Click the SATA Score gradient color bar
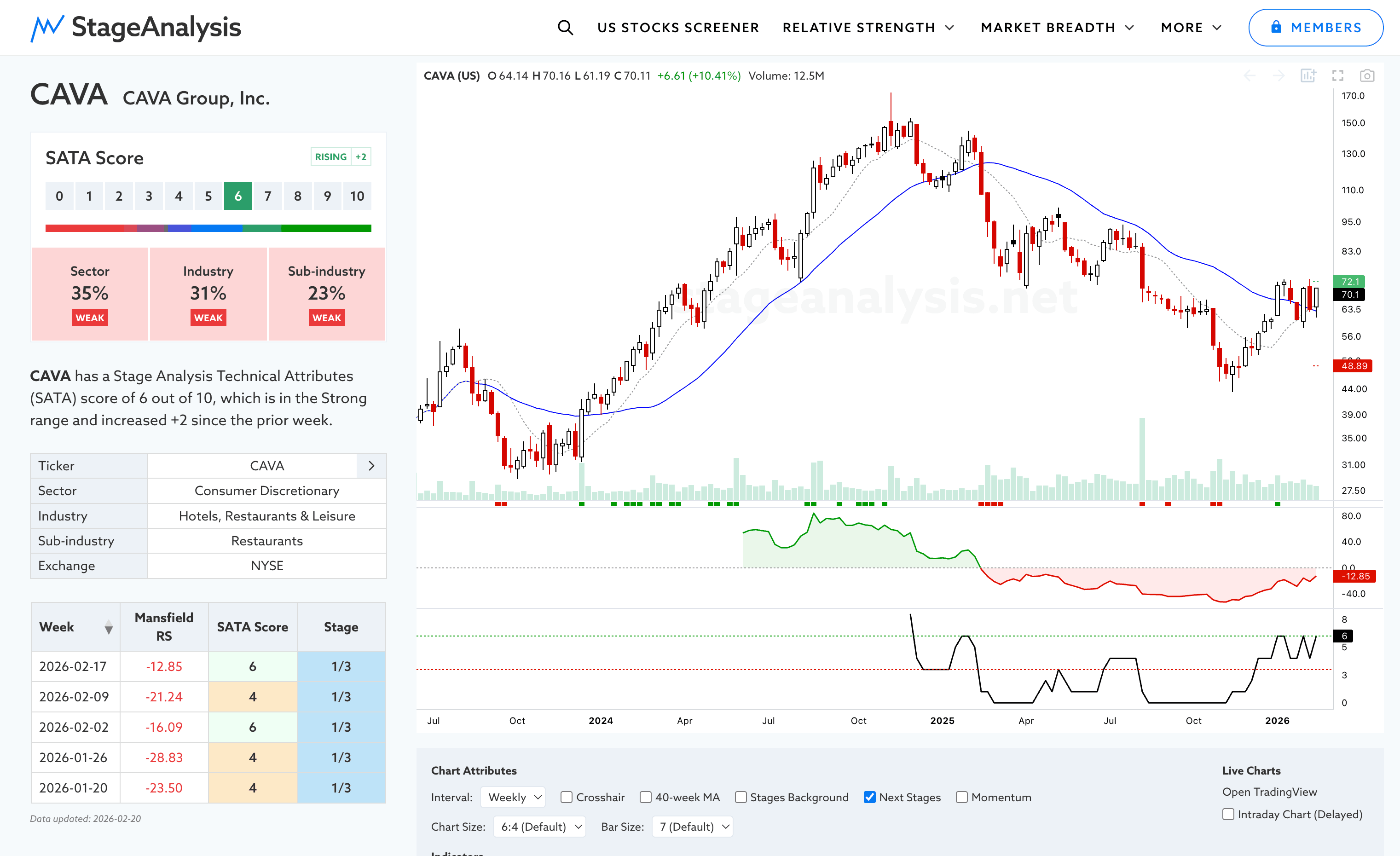The width and height of the screenshot is (1400, 856). point(208,228)
